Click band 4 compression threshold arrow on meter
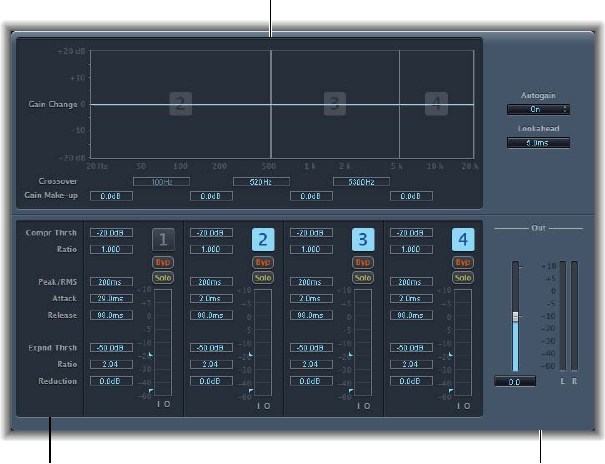605x464 pixels. tap(451, 355)
